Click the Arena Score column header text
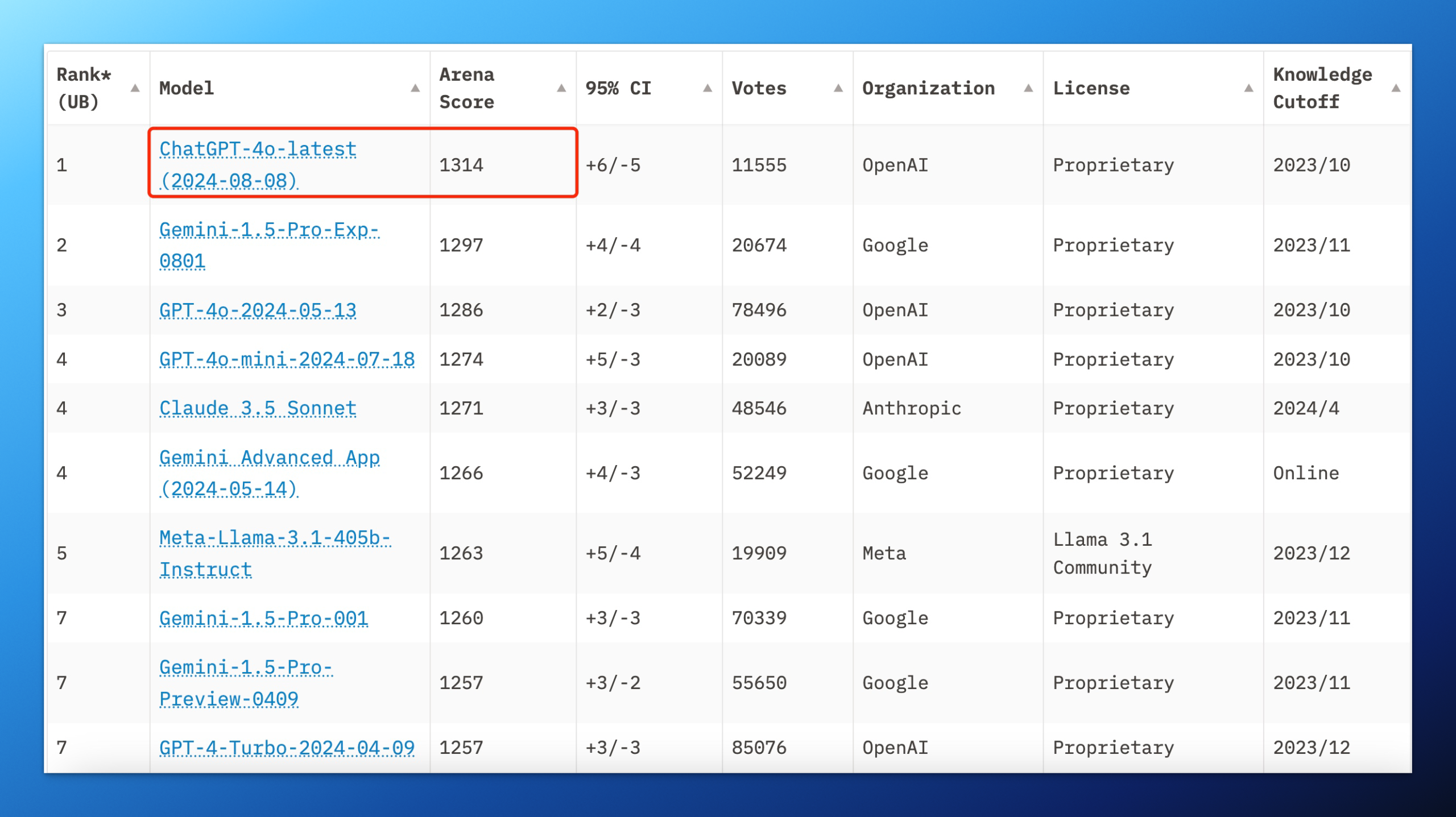The image size is (1456, 817). coord(466,88)
